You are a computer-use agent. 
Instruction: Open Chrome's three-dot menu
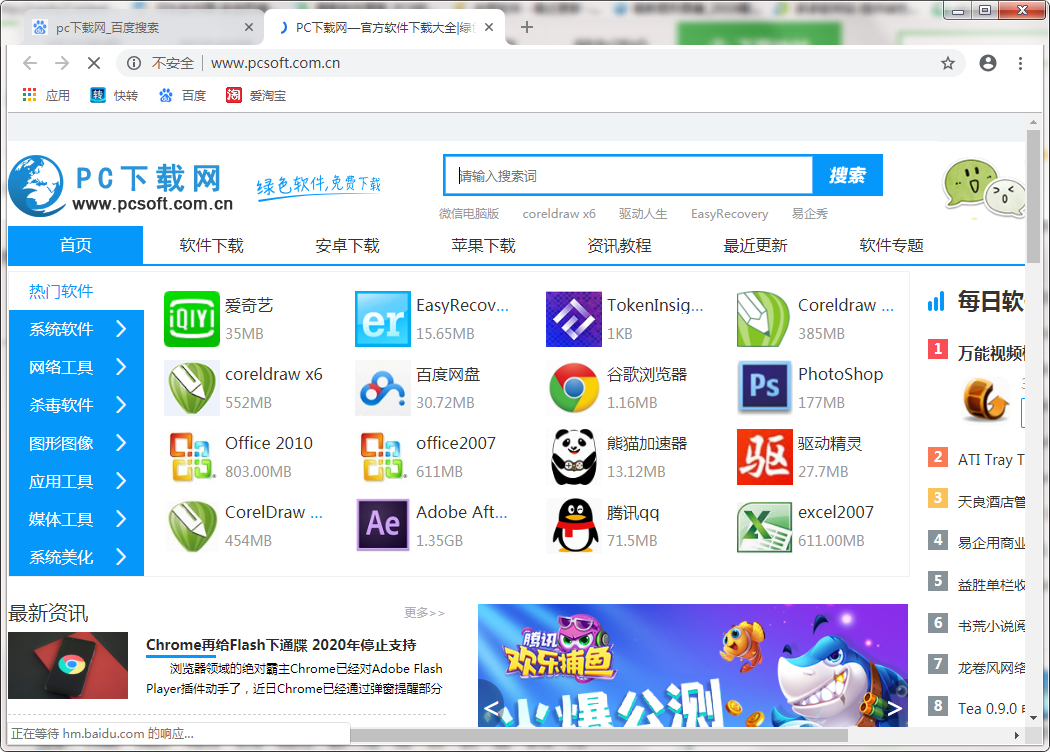point(1021,63)
